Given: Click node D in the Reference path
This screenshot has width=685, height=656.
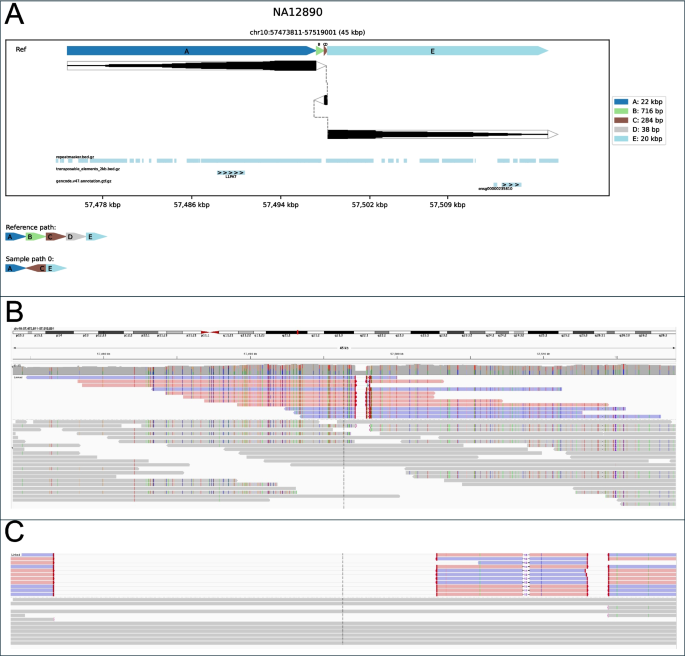Looking at the screenshot, I should coord(71,237).
